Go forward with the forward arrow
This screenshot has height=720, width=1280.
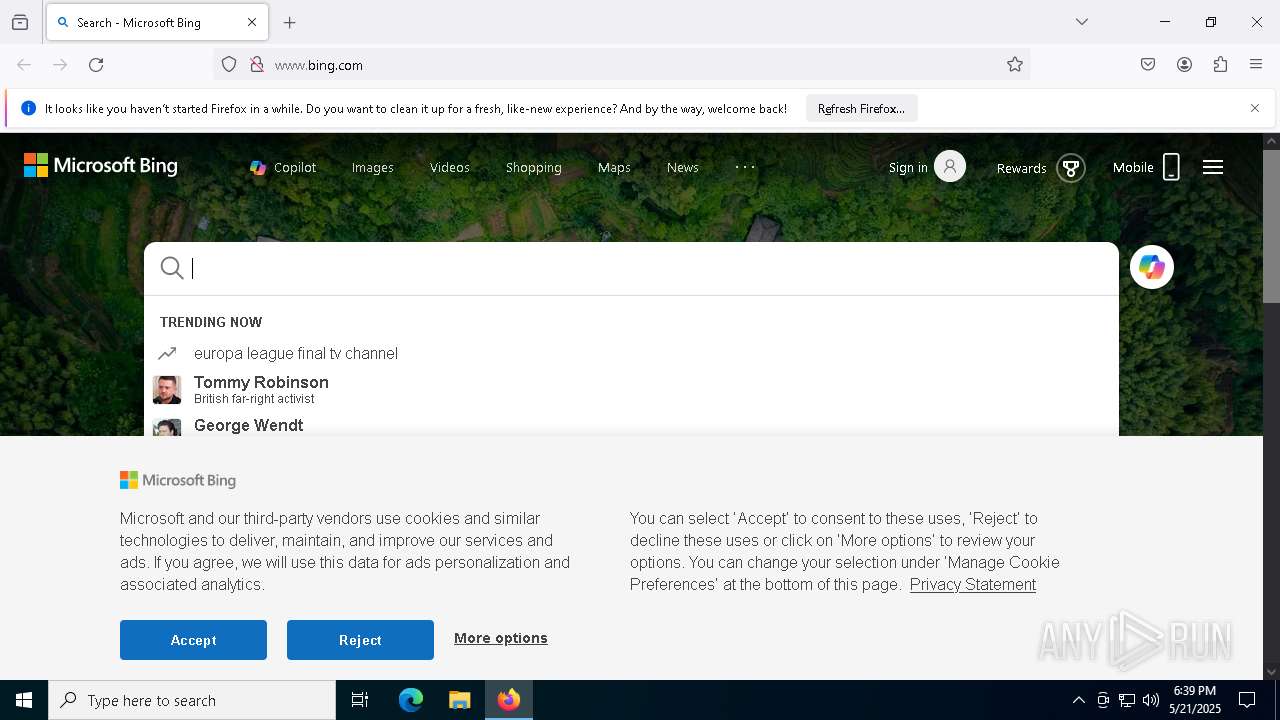pos(60,65)
